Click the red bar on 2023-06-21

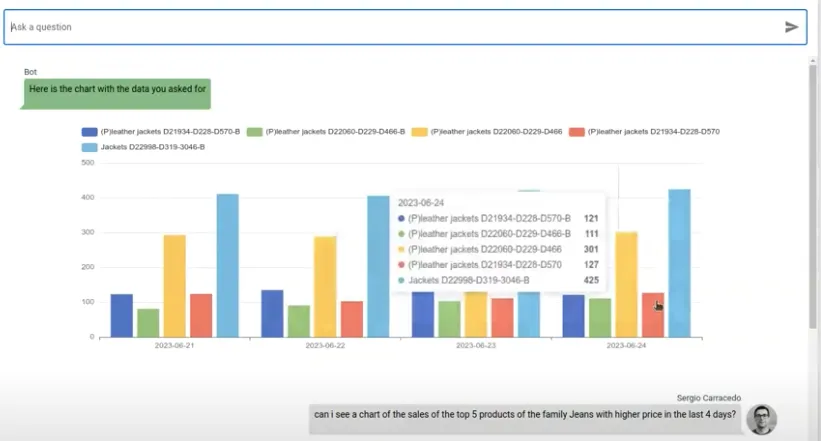click(x=201, y=315)
